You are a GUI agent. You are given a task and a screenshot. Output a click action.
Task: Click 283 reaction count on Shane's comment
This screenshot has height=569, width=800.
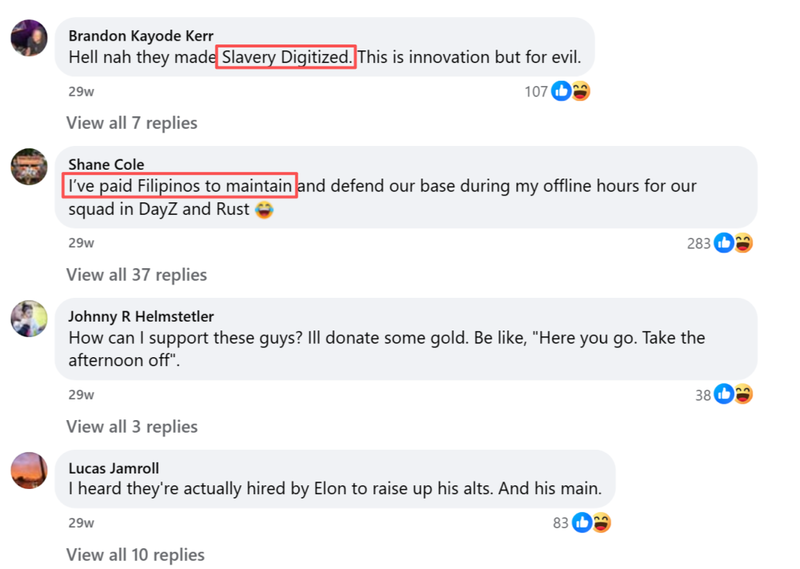pyautogui.click(x=698, y=243)
